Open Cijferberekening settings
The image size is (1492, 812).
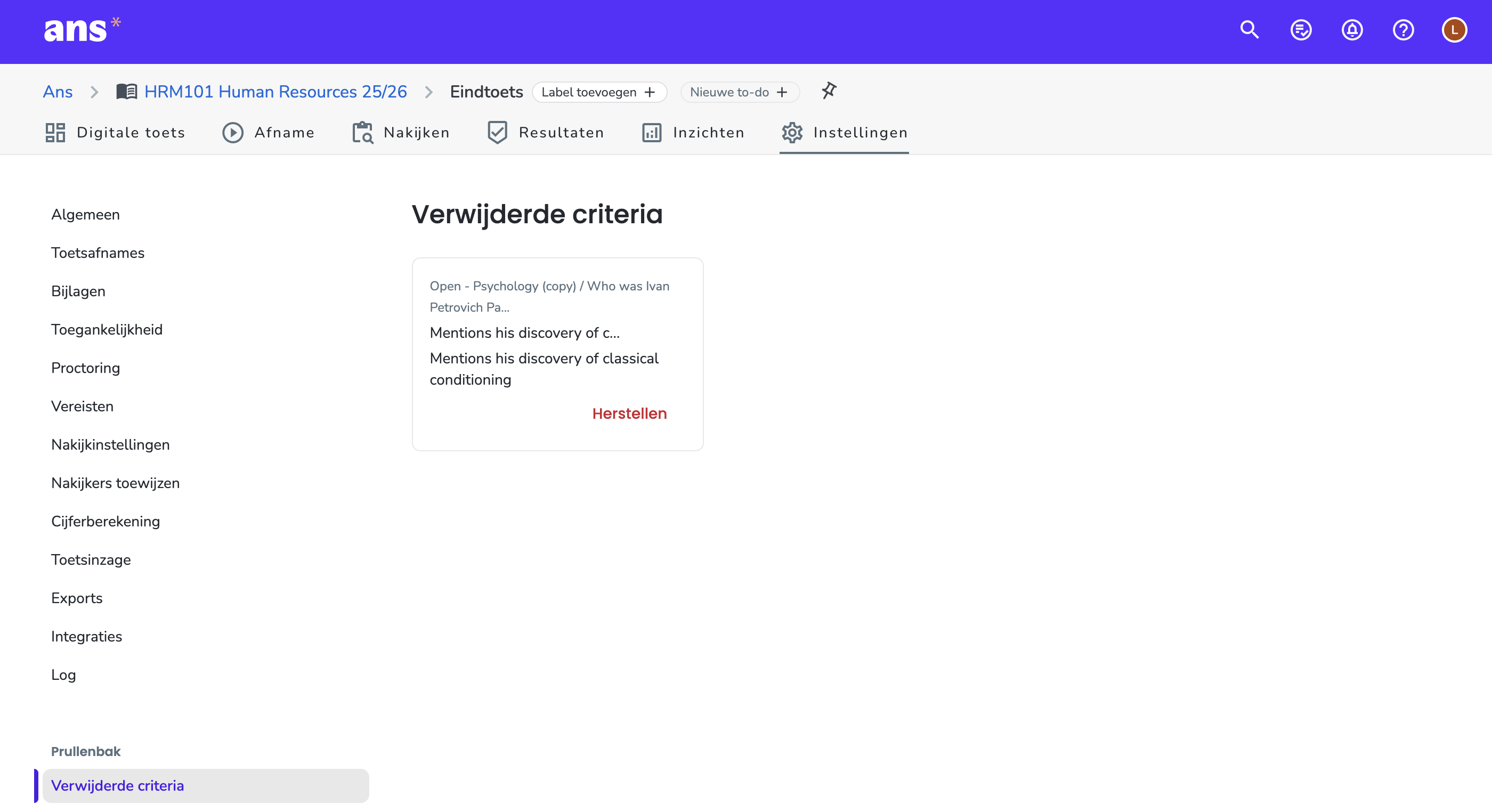pyautogui.click(x=106, y=521)
